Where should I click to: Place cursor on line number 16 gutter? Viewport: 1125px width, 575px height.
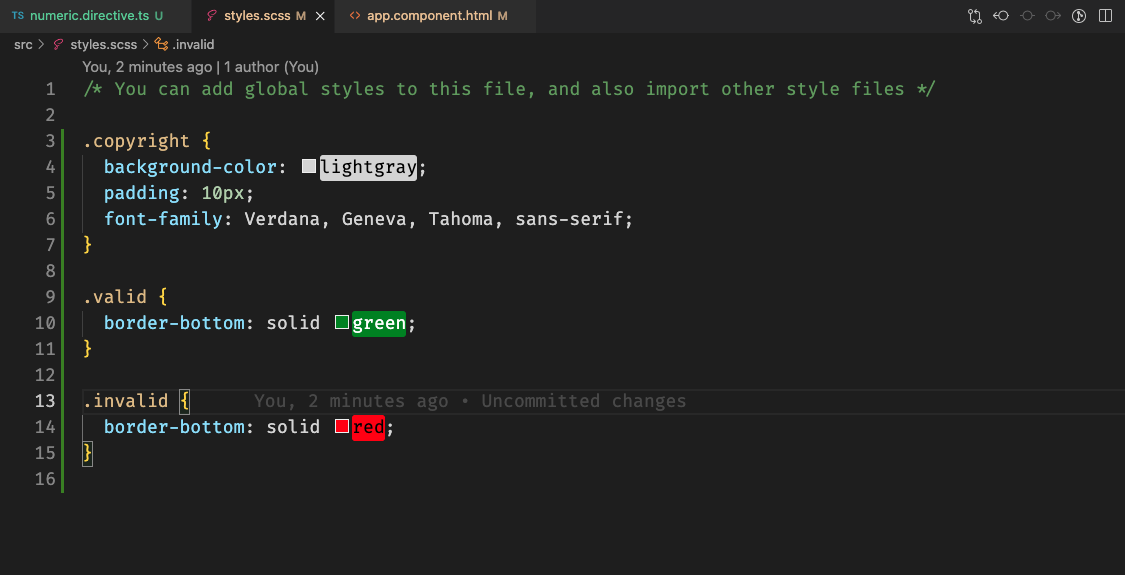44,479
